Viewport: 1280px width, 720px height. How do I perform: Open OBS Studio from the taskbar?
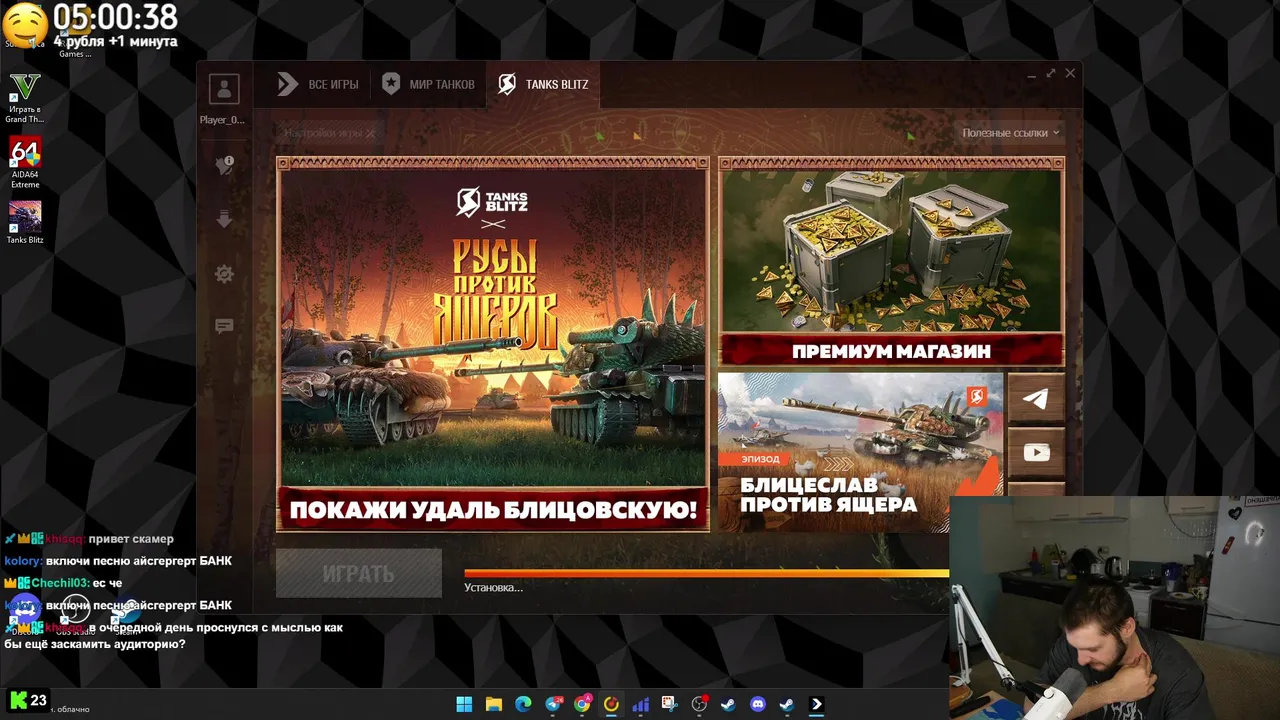pos(699,704)
